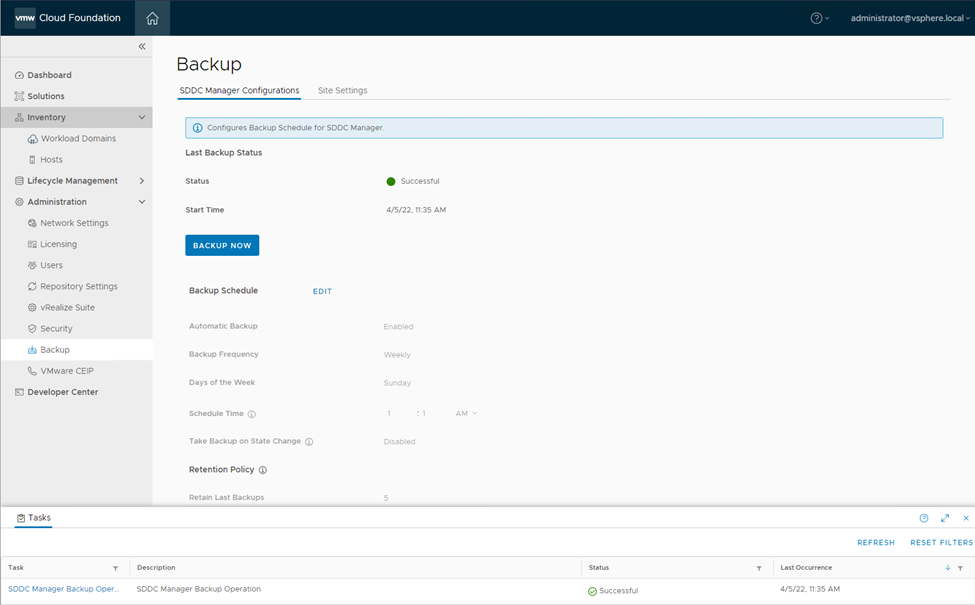975x605 pixels.
Task: Filter the Last Occurrence column
Action: point(960,568)
